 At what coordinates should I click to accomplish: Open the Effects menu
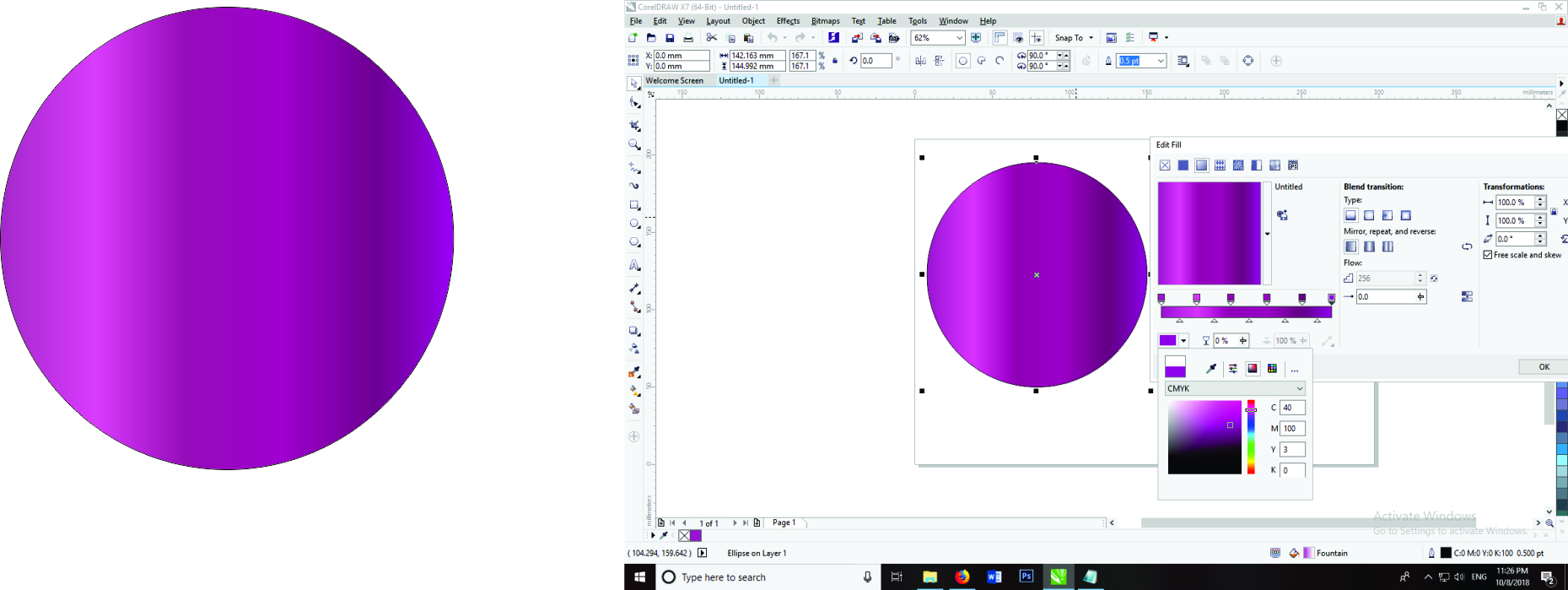pos(788,21)
